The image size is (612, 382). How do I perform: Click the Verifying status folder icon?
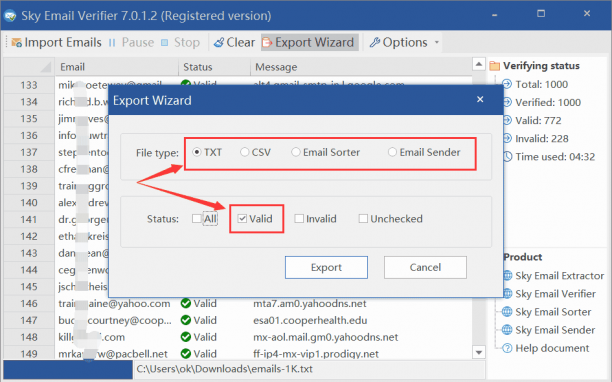495,66
